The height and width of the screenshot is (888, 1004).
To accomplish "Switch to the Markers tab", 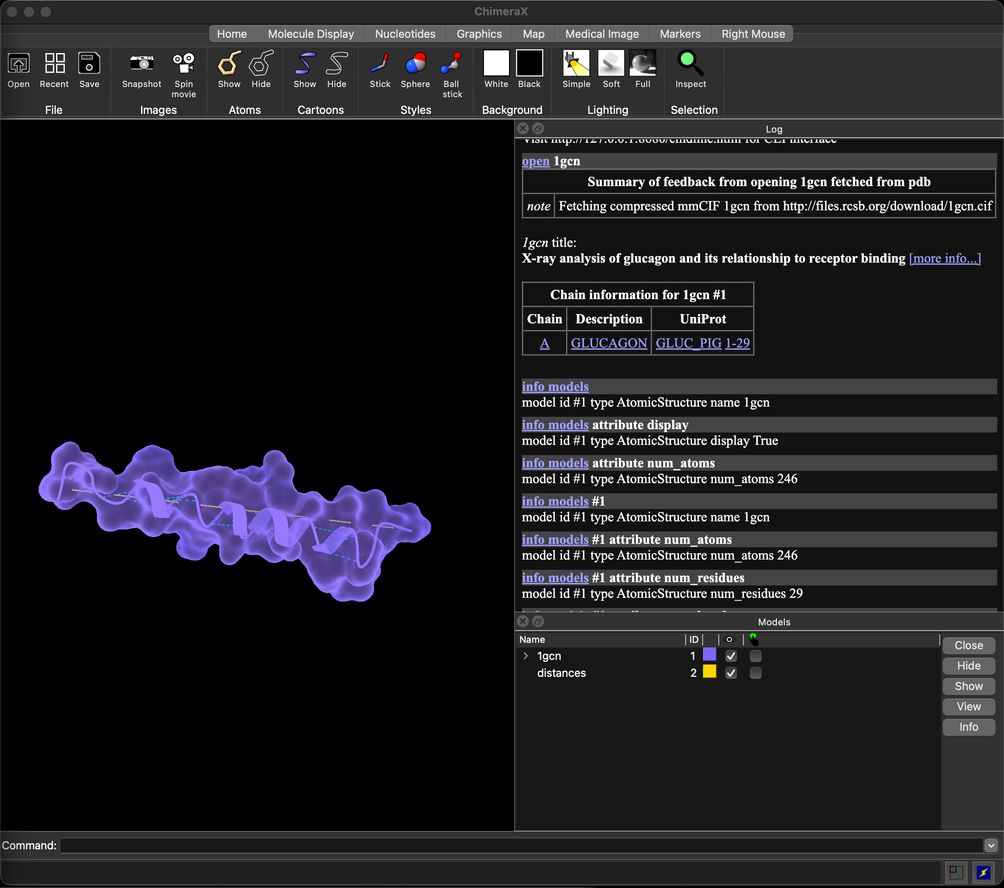I will click(x=680, y=34).
